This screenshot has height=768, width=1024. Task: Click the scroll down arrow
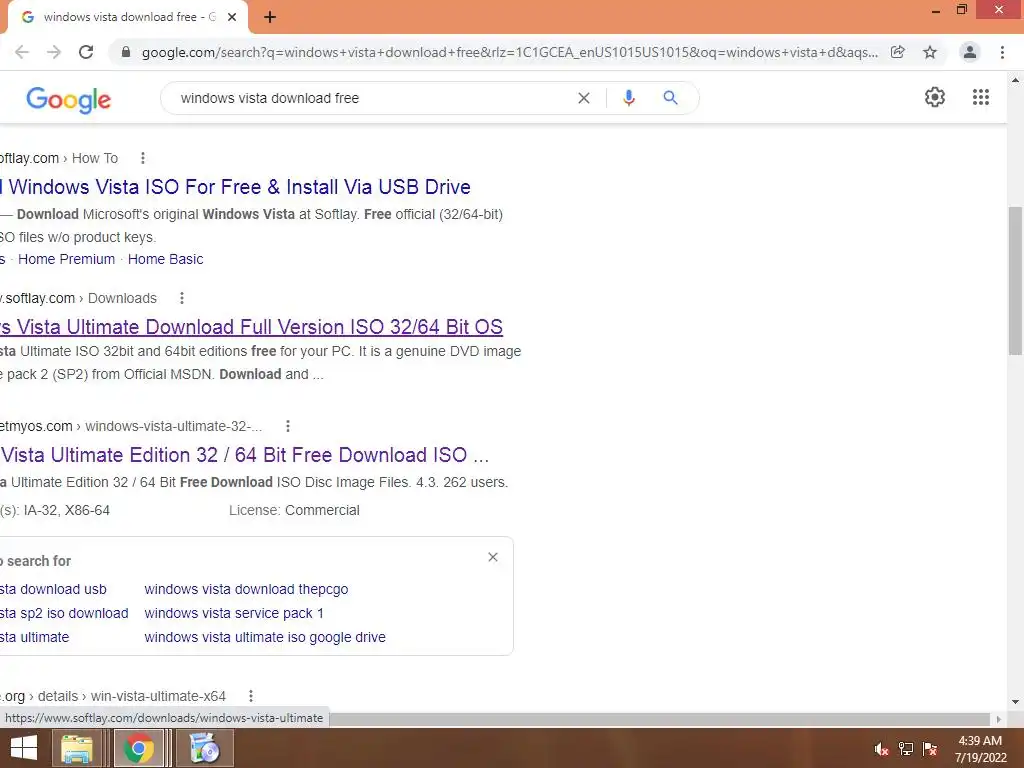click(x=1015, y=703)
